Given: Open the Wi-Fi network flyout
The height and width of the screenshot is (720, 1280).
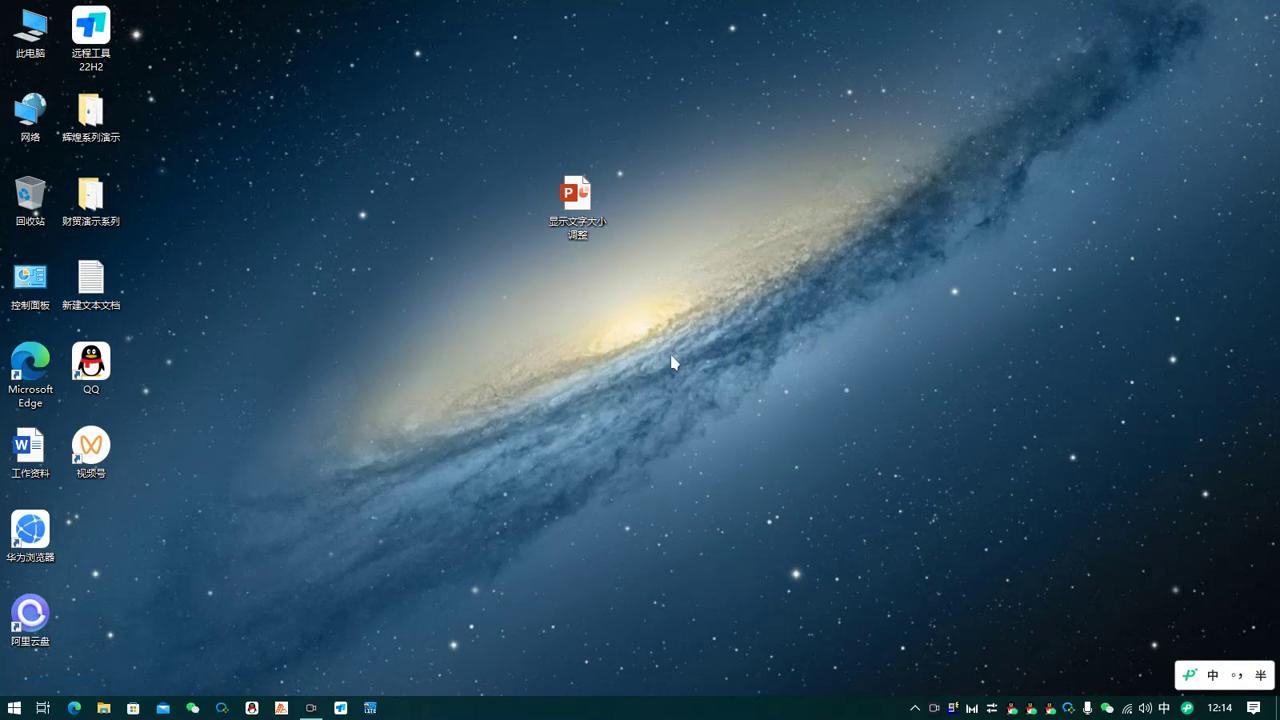Looking at the screenshot, I should coord(1127,708).
